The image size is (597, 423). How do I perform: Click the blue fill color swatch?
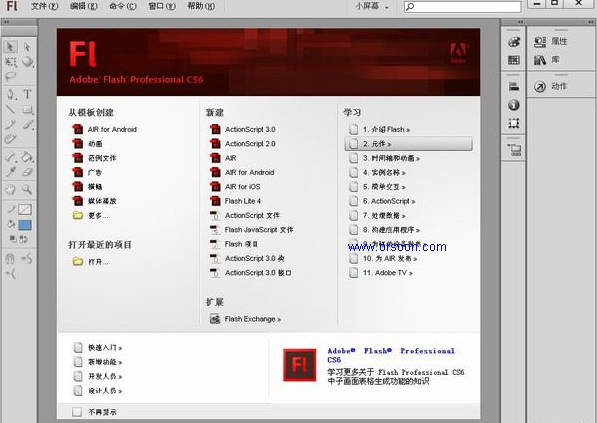coord(25,225)
